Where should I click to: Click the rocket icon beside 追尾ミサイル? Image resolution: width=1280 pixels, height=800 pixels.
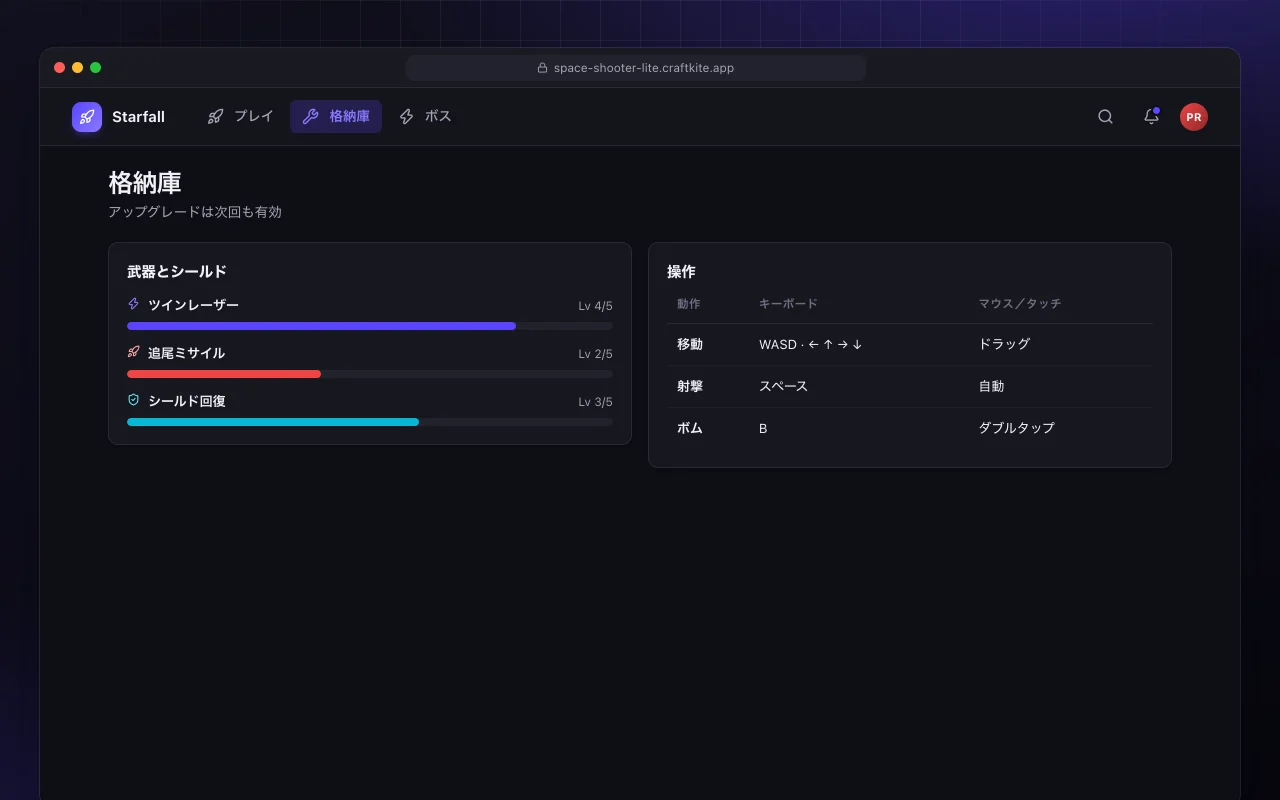click(133, 352)
